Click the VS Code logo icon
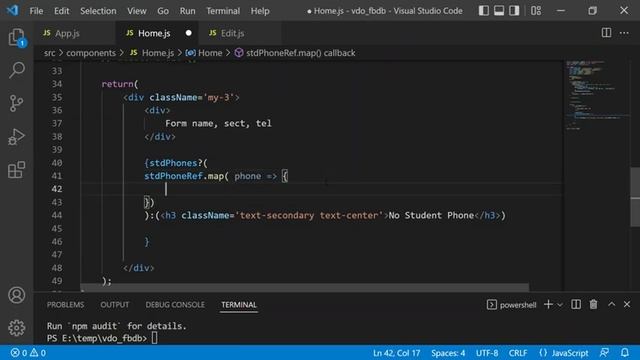The height and width of the screenshot is (360, 640). coord(12,10)
